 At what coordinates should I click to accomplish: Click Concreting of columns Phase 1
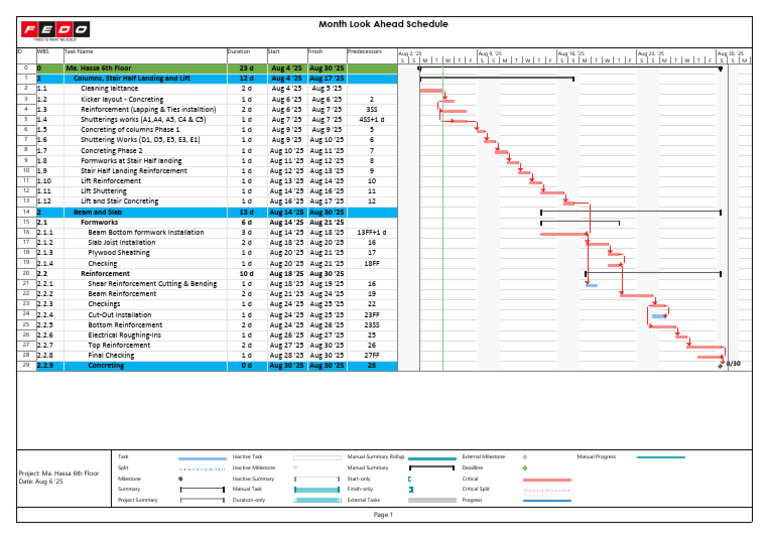click(x=130, y=130)
